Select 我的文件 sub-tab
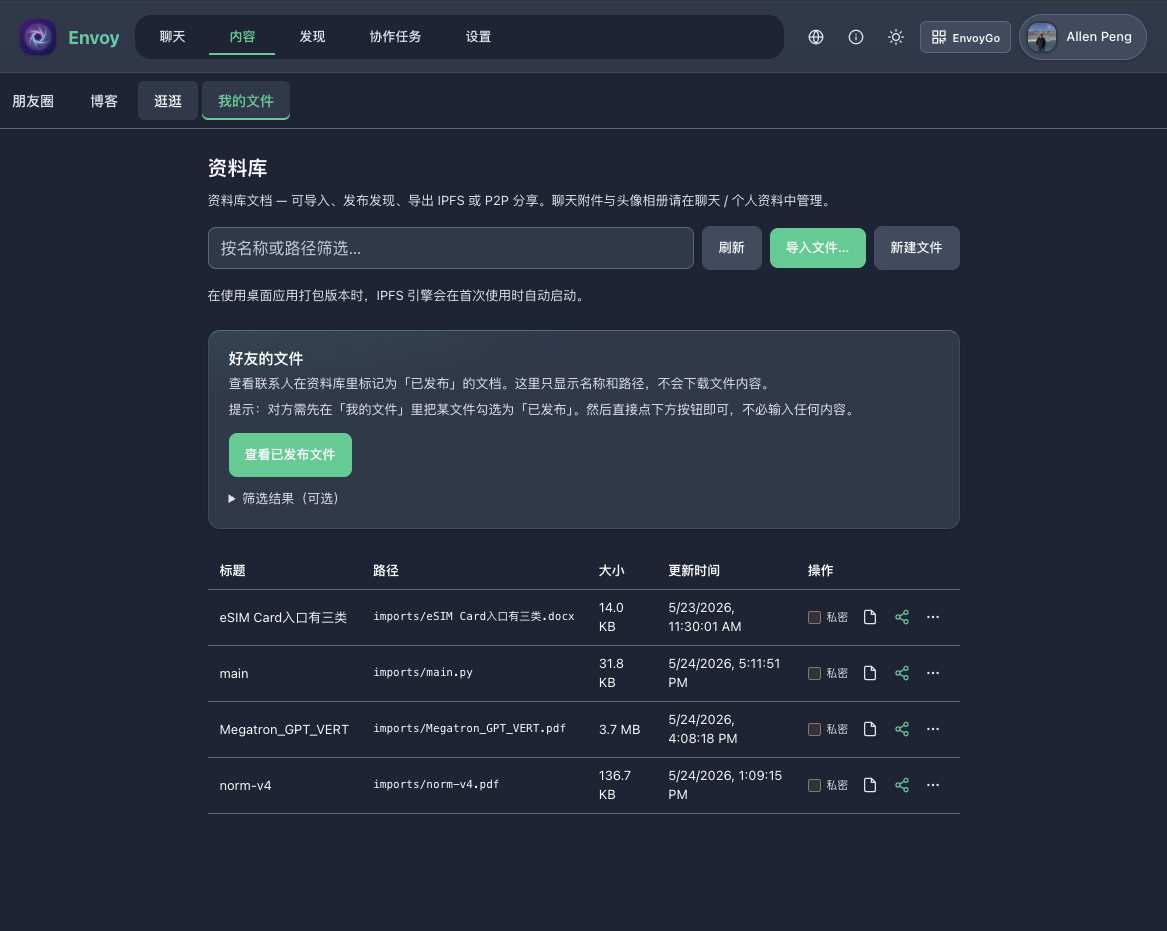This screenshot has height=931, width=1167. pyautogui.click(x=246, y=101)
